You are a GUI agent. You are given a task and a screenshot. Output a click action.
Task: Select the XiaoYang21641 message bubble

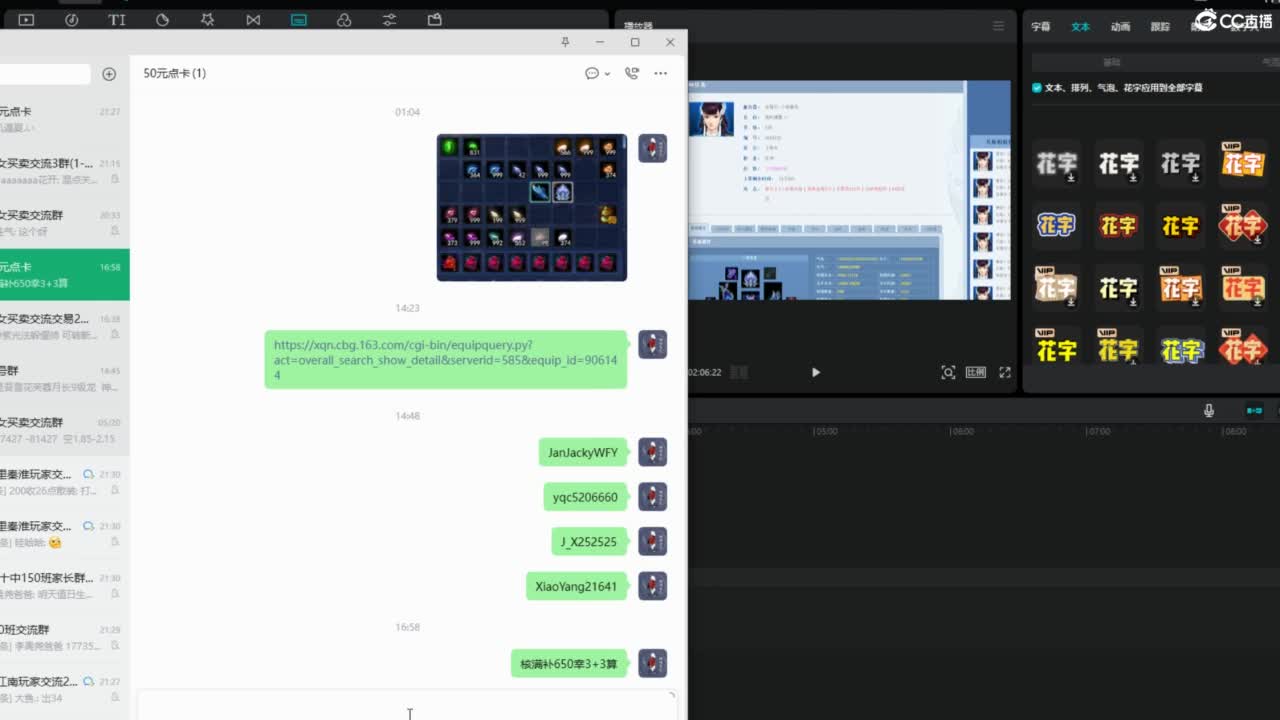click(x=576, y=586)
